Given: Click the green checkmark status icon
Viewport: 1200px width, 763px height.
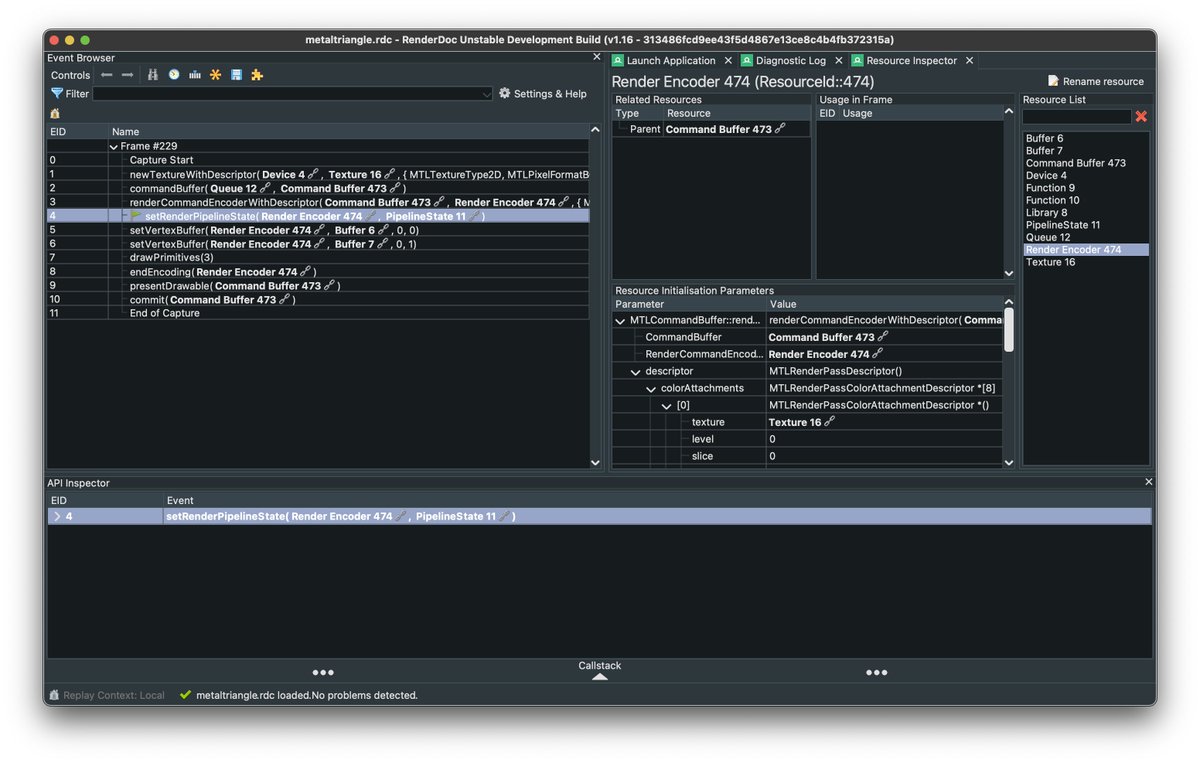Looking at the screenshot, I should 185,695.
